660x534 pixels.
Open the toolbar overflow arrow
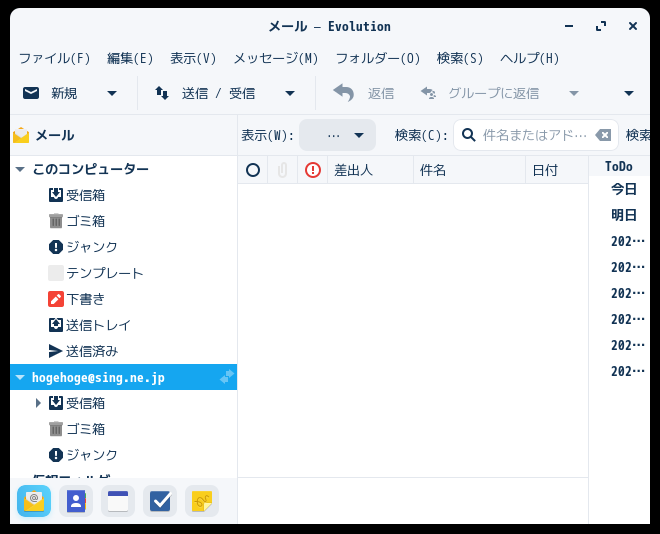click(629, 93)
